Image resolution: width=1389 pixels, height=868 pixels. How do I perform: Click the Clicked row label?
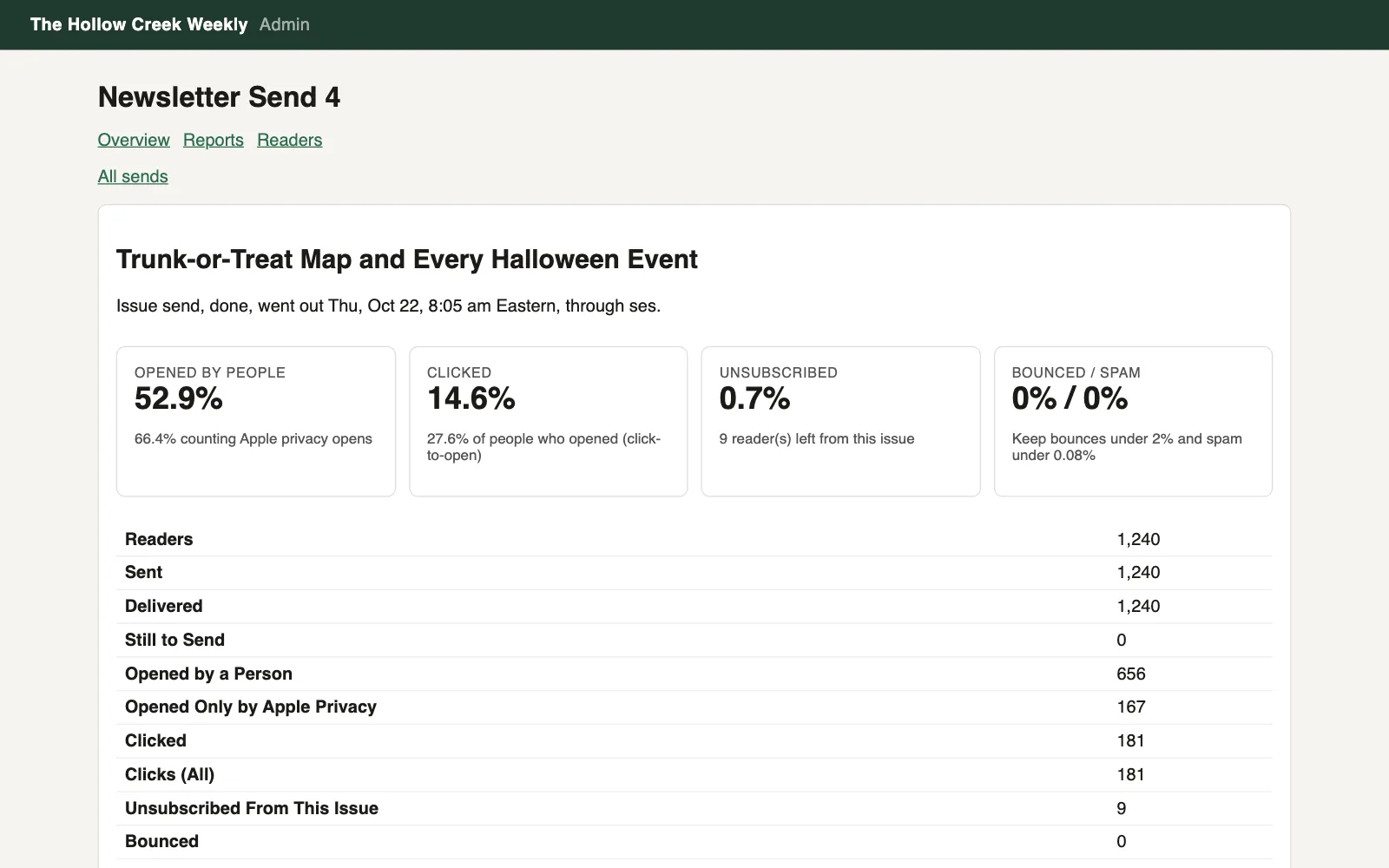(155, 740)
